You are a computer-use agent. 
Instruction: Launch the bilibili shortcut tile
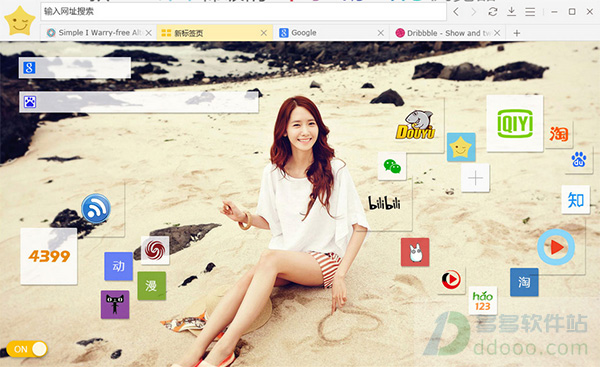384,203
